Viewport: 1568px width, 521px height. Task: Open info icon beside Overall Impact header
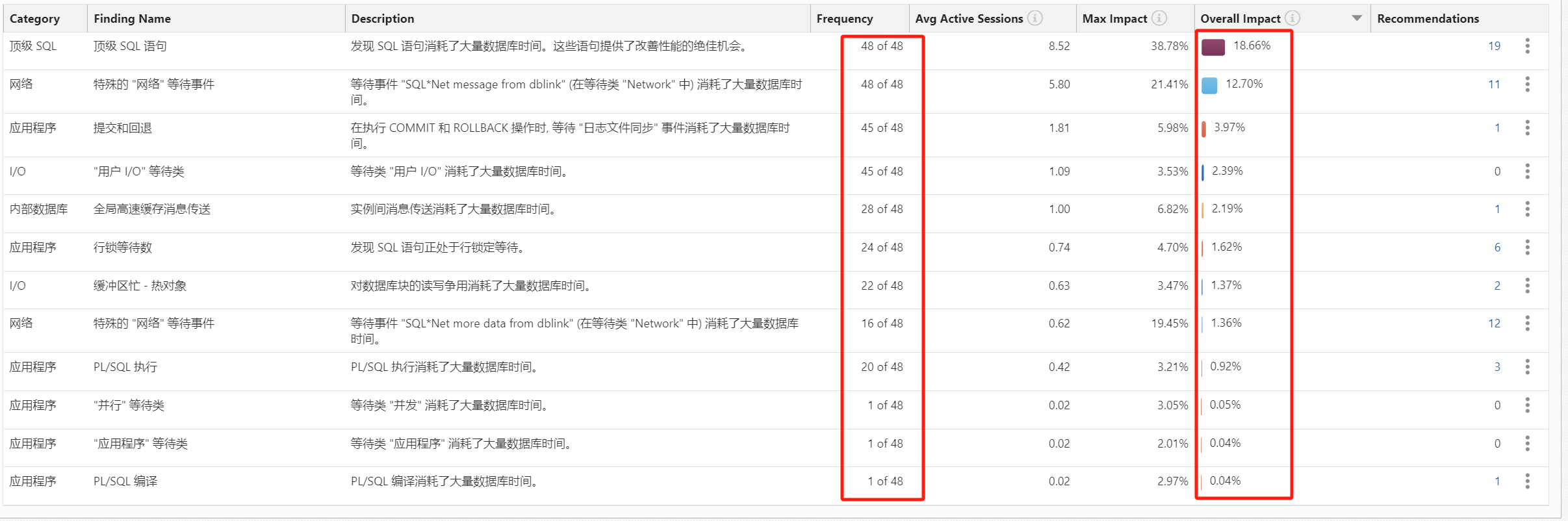tap(1292, 18)
